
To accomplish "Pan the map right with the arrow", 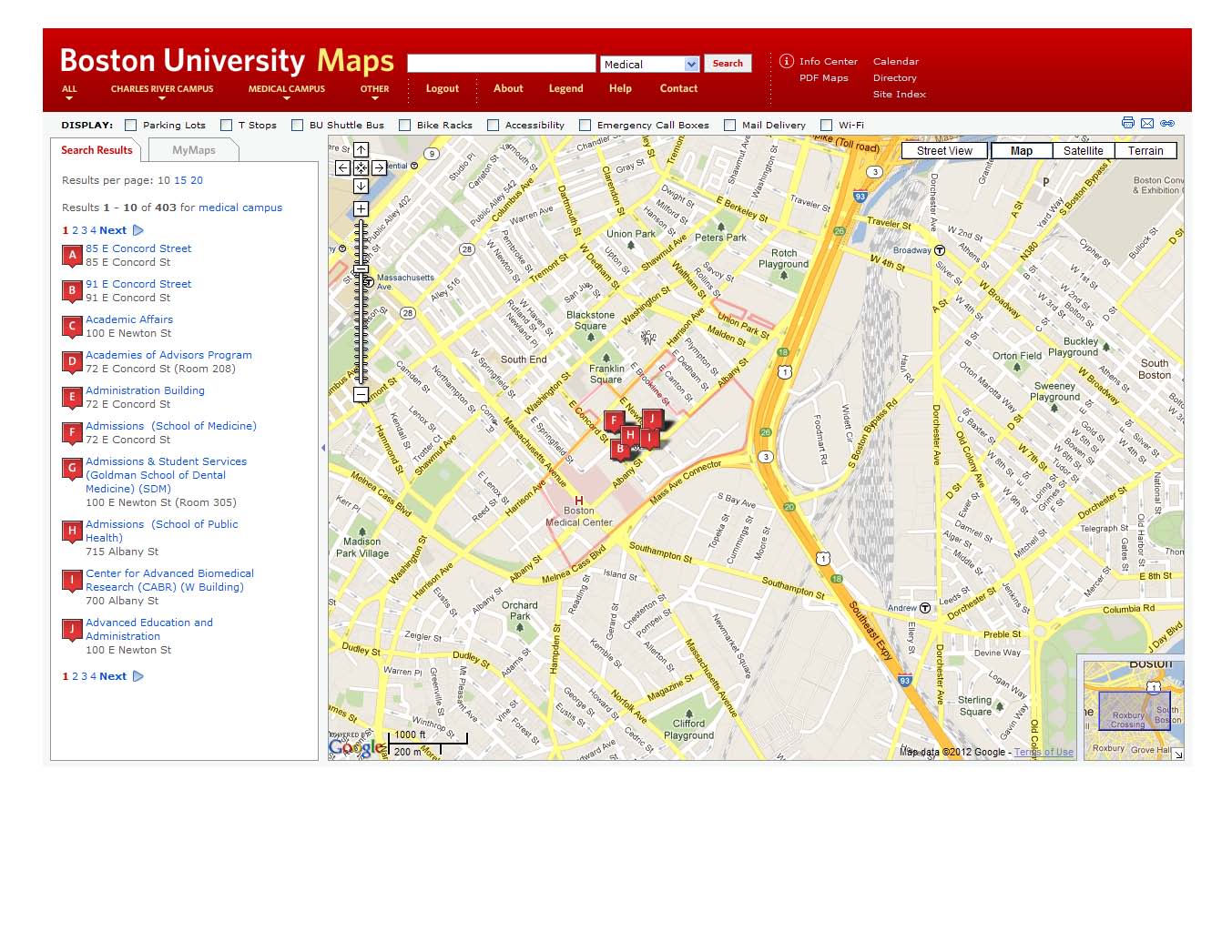I will (379, 167).
